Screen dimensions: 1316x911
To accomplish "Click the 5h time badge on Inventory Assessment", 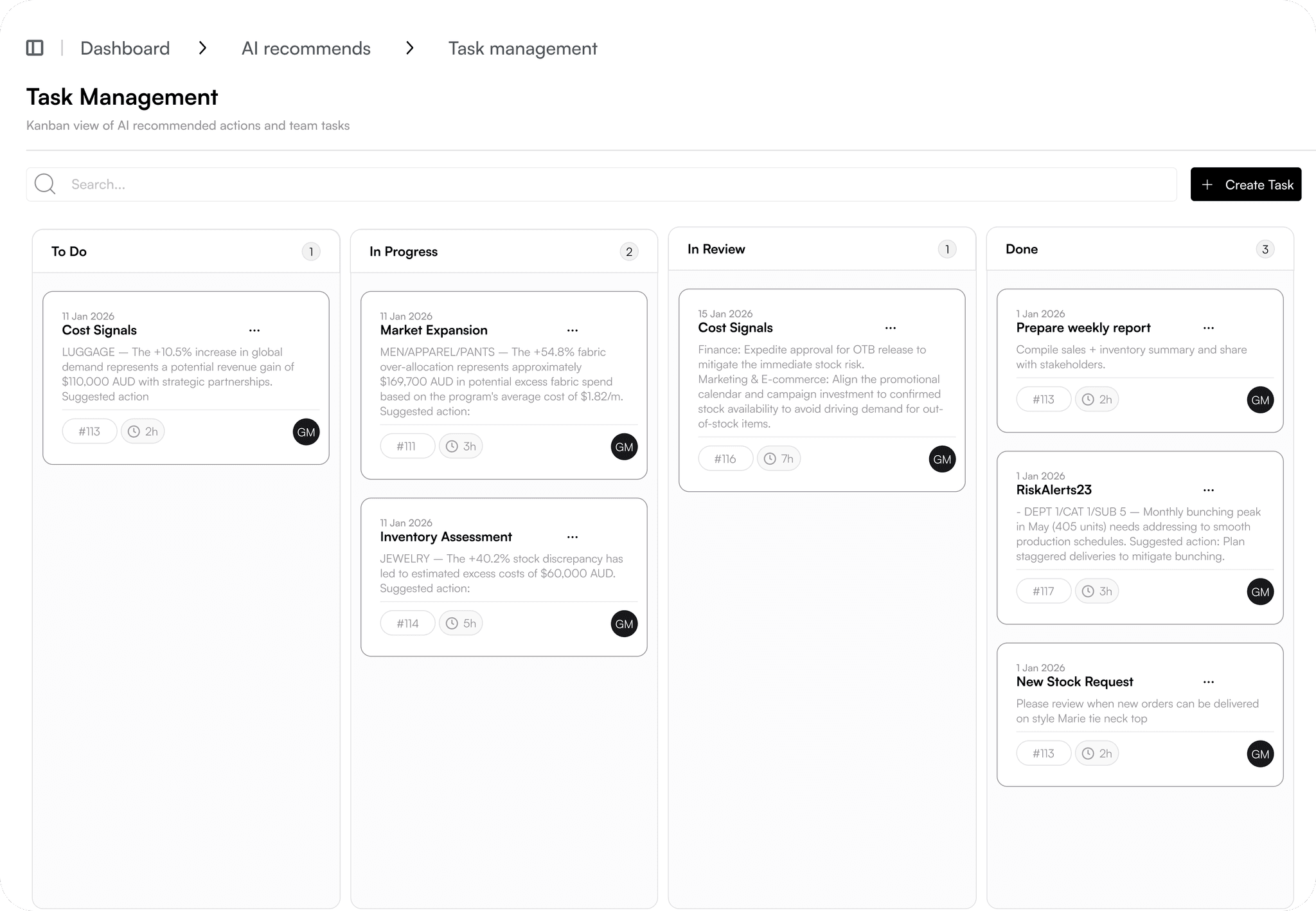I will 461,624.
